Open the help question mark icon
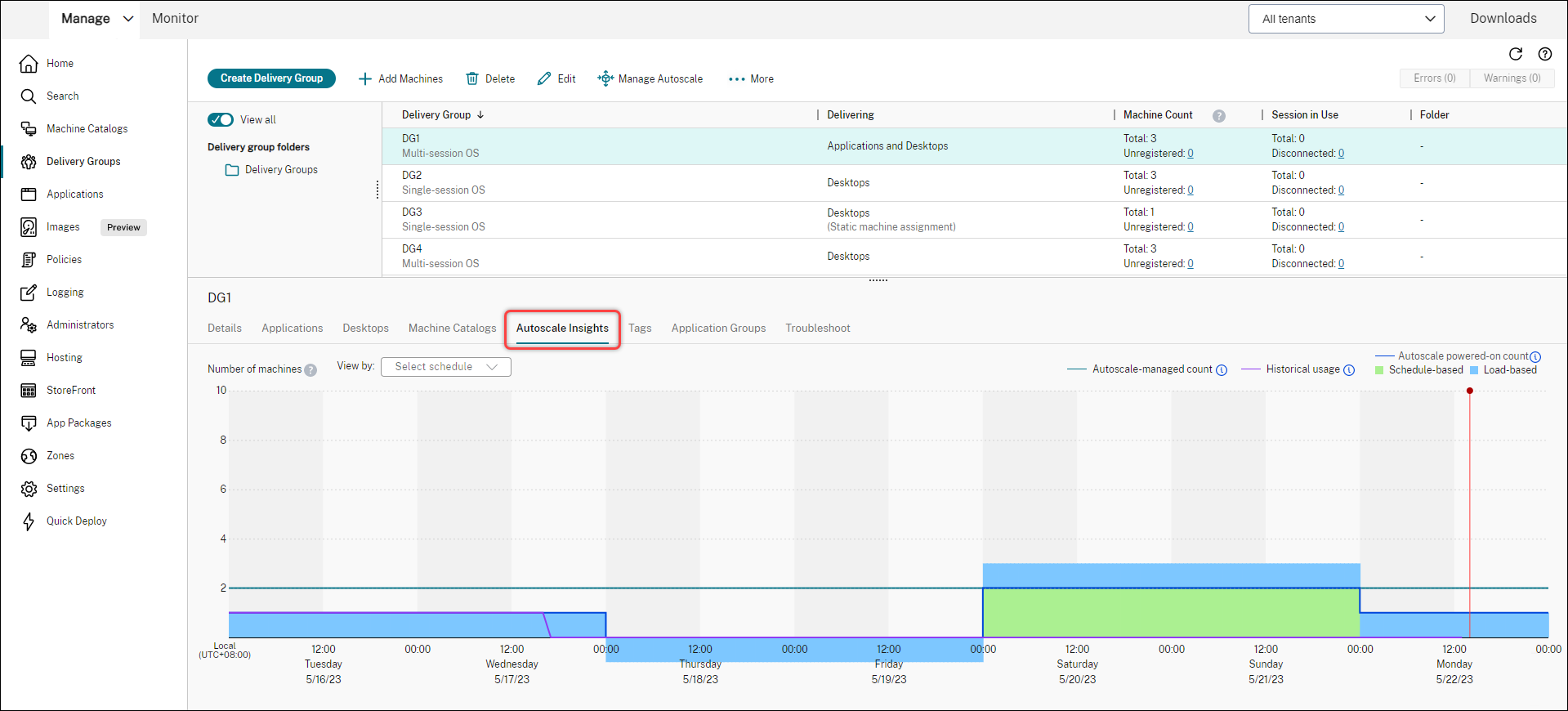The width and height of the screenshot is (1568, 711). [x=1544, y=54]
